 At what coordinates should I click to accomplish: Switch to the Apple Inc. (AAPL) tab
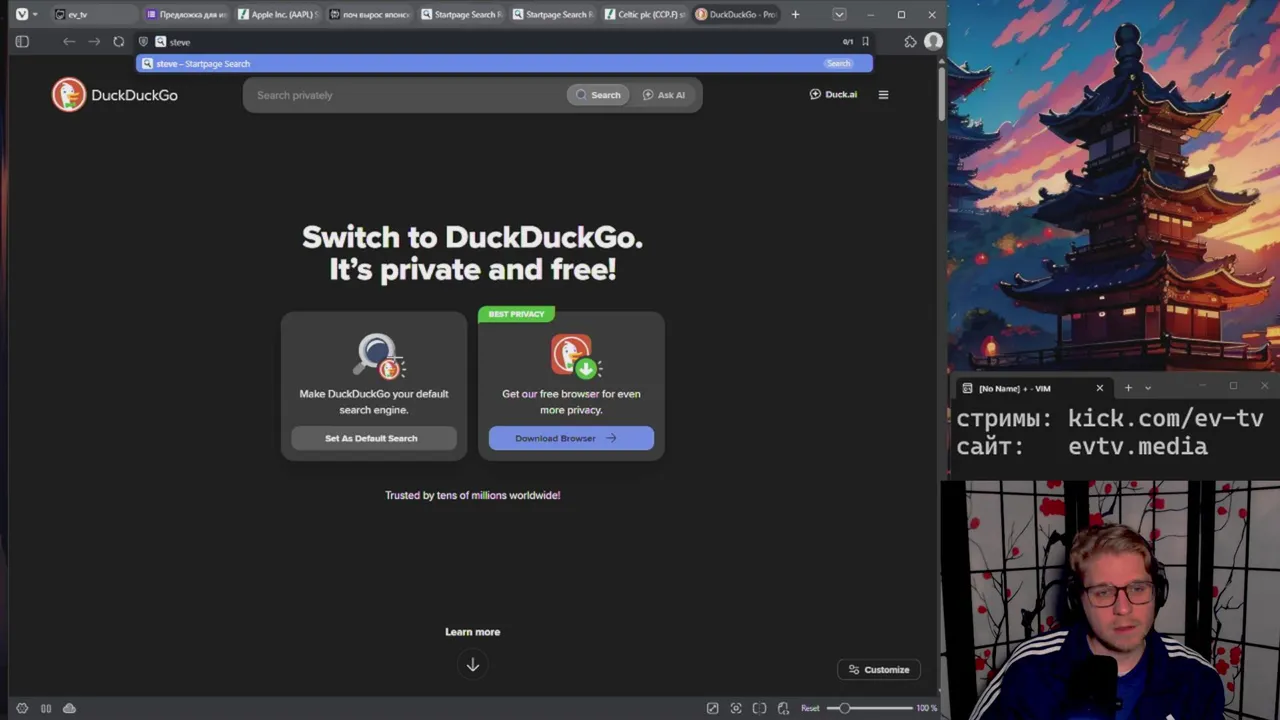(x=277, y=14)
